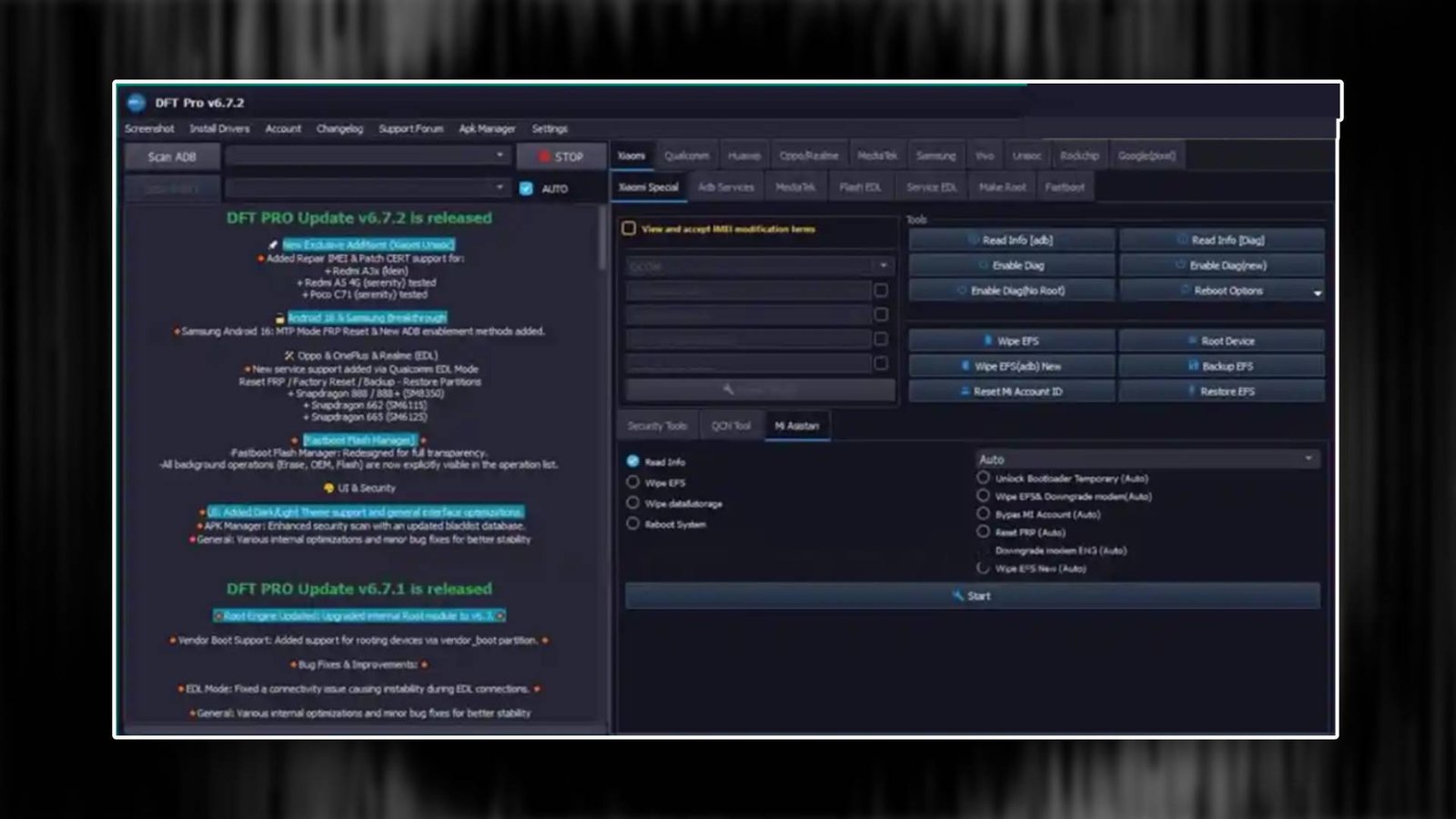The height and width of the screenshot is (819, 1456).
Task: Open the Auto operation dropdown
Action: pyautogui.click(x=1147, y=459)
